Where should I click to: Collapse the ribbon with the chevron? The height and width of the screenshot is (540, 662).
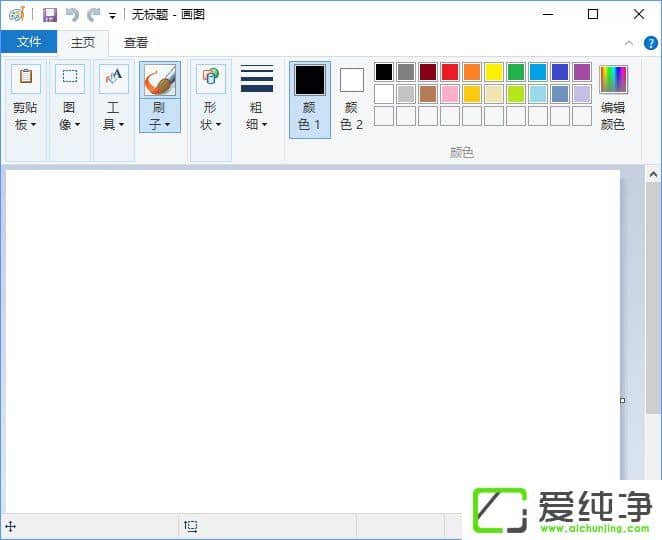pos(629,43)
